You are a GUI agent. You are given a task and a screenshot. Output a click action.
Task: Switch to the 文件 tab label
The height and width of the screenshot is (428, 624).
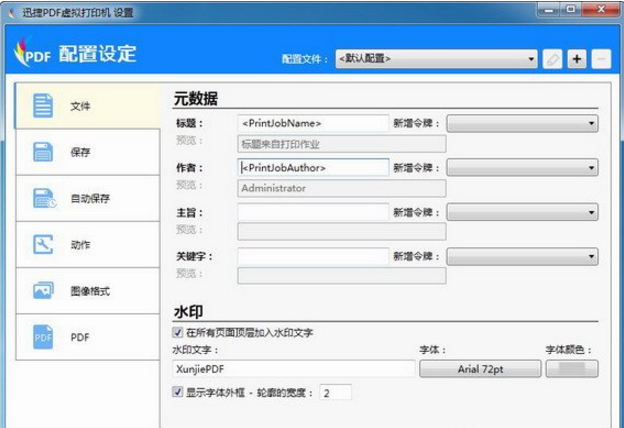coord(80,106)
